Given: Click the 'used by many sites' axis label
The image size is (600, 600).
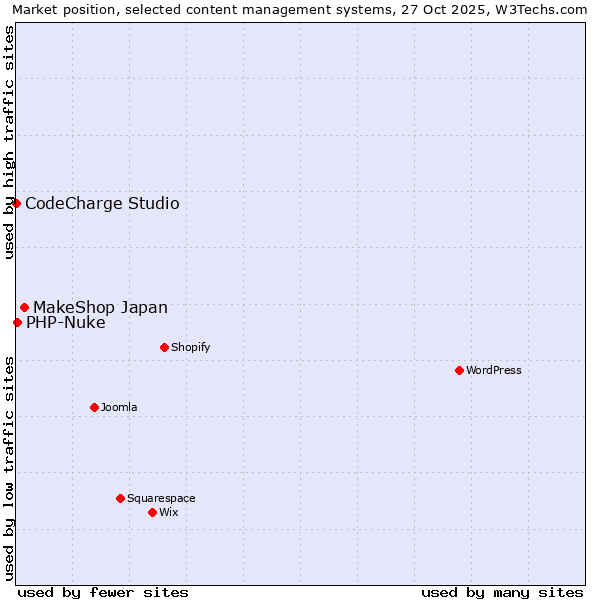Looking at the screenshot, I should [502, 592].
